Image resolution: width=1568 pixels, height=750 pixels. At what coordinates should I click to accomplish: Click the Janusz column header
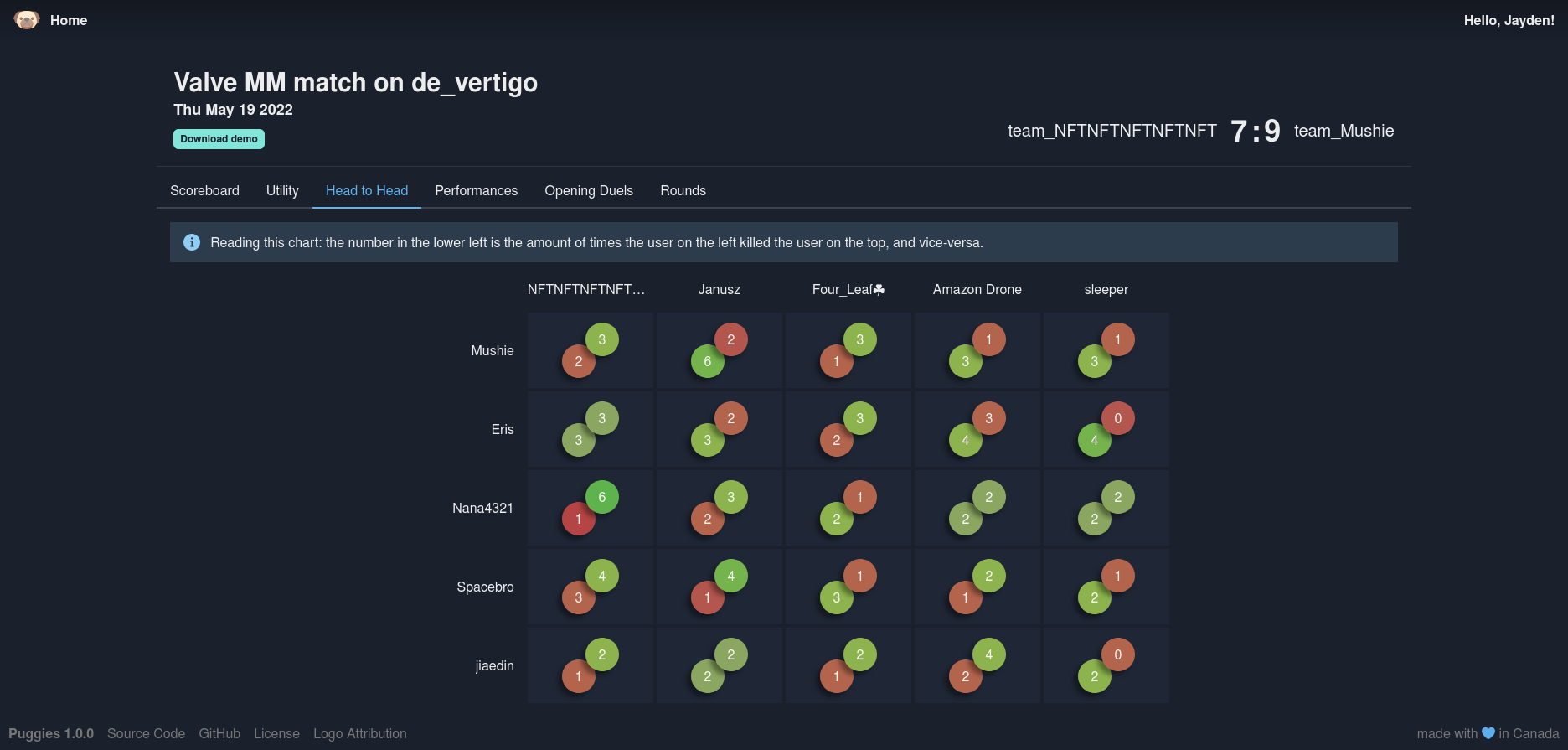[x=719, y=289]
